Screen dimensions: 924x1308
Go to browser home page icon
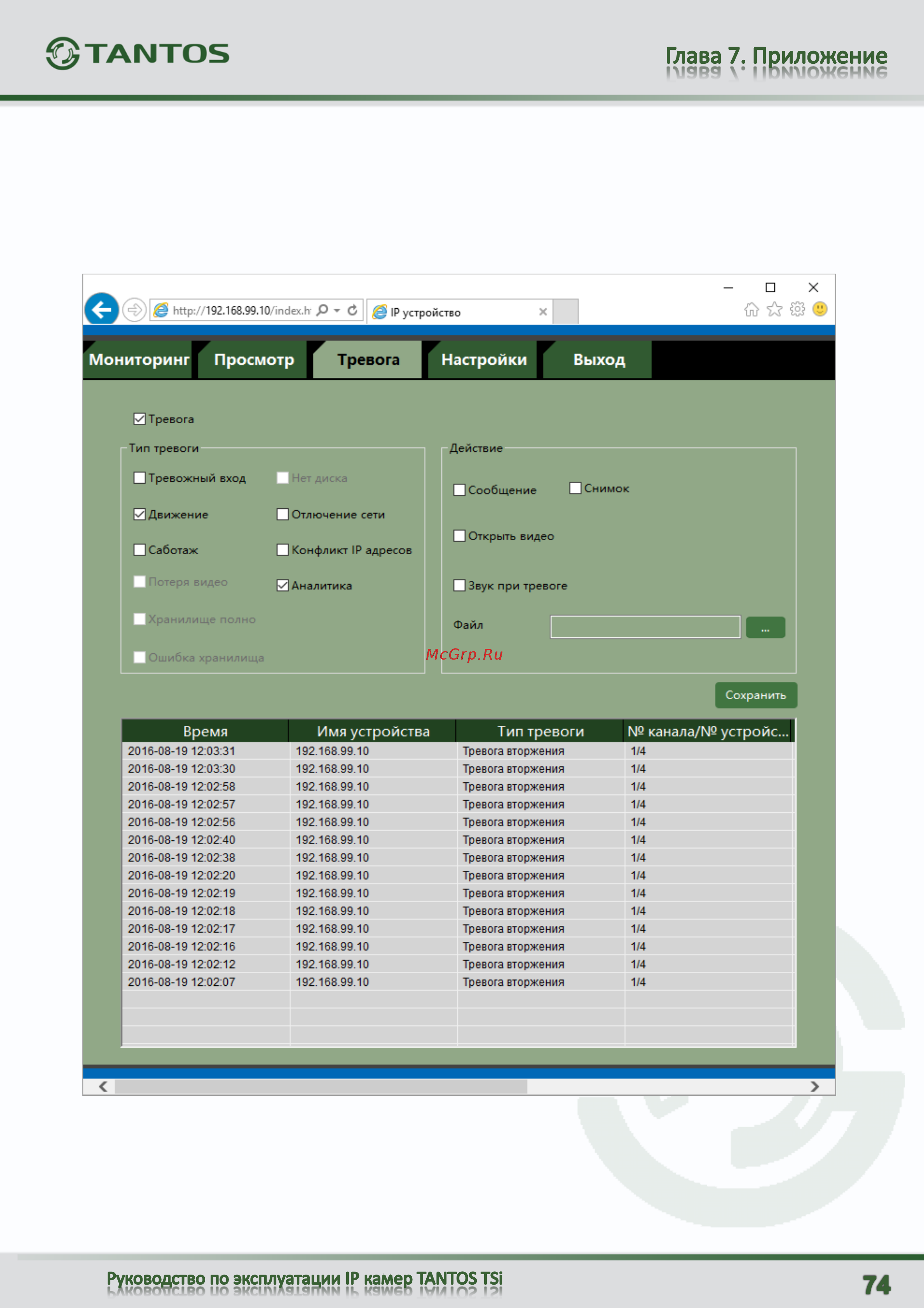[x=751, y=309]
